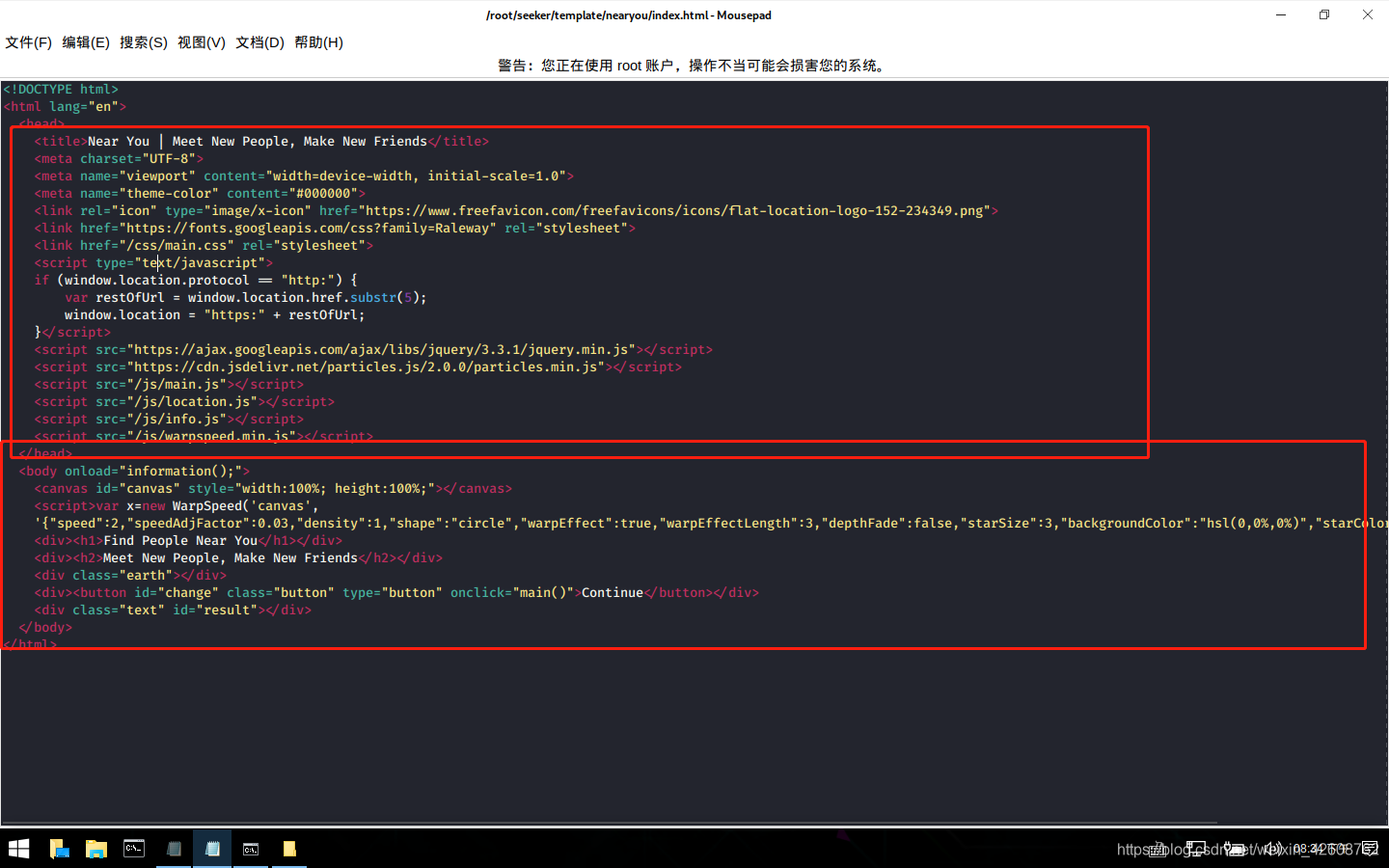
Task: Click the h1 'Find People Near You' line
Action: tap(188, 541)
